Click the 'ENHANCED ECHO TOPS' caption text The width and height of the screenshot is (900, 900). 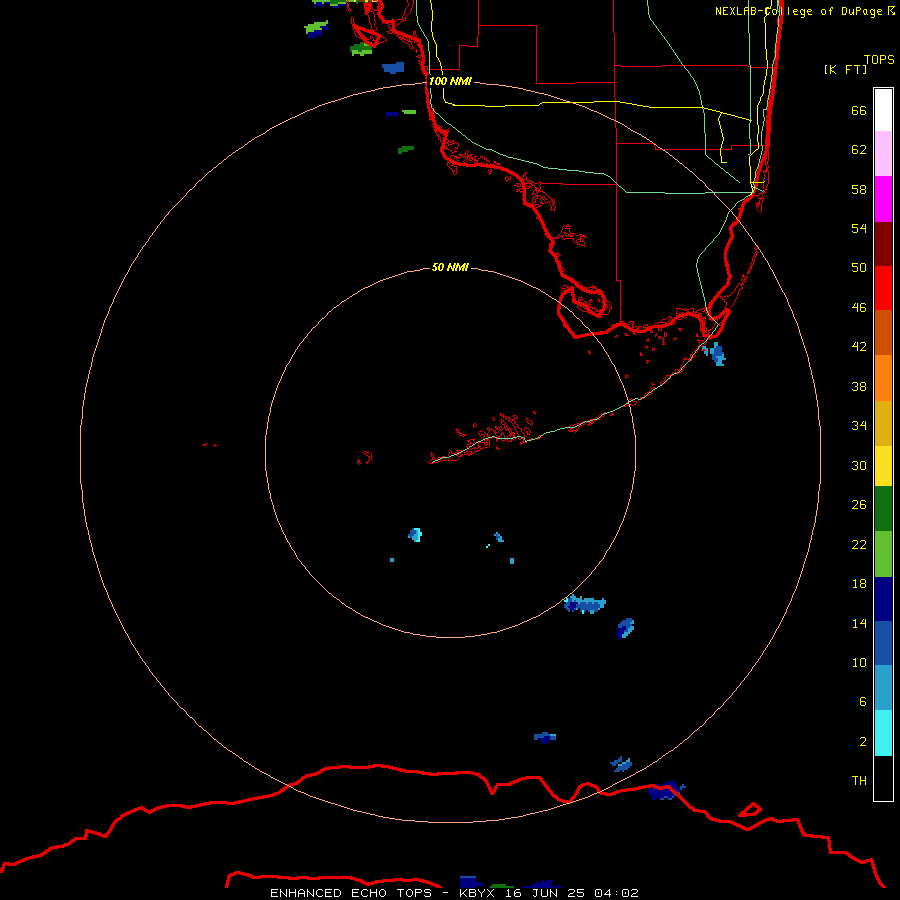pyautogui.click(x=351, y=893)
